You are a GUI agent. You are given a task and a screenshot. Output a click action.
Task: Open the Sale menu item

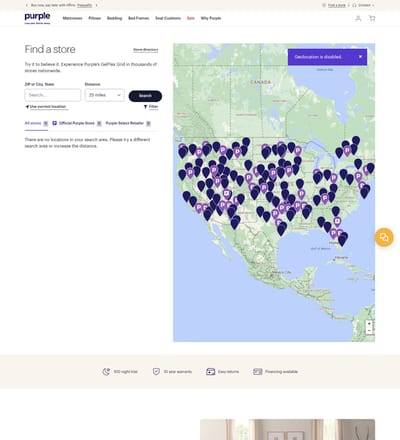pyautogui.click(x=191, y=18)
